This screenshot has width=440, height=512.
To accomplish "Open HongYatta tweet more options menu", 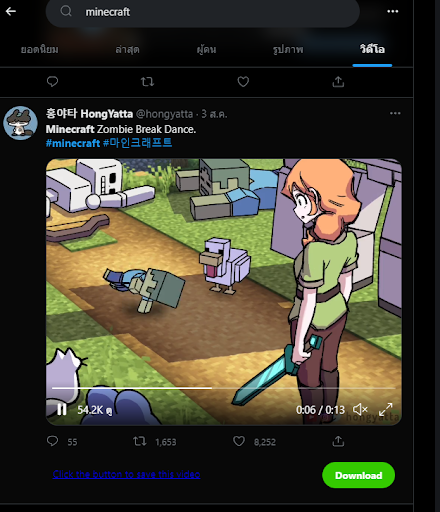I will (395, 113).
